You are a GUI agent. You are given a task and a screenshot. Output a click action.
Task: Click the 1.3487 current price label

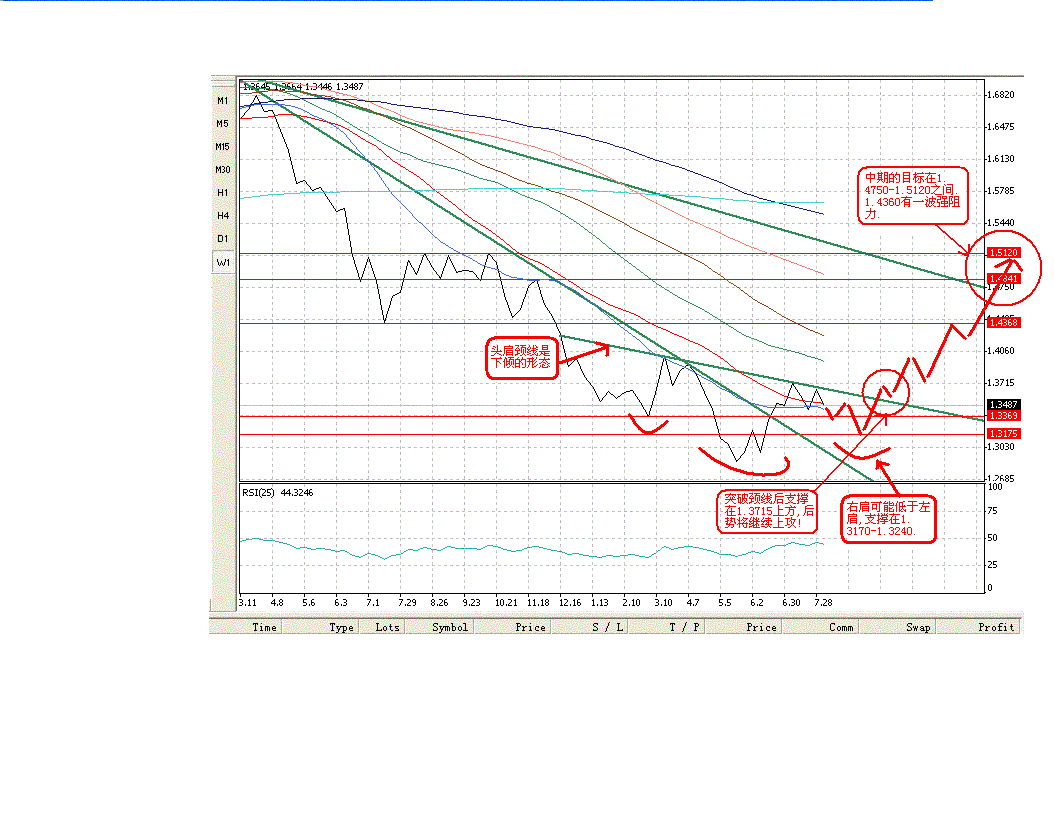[x=1004, y=405]
